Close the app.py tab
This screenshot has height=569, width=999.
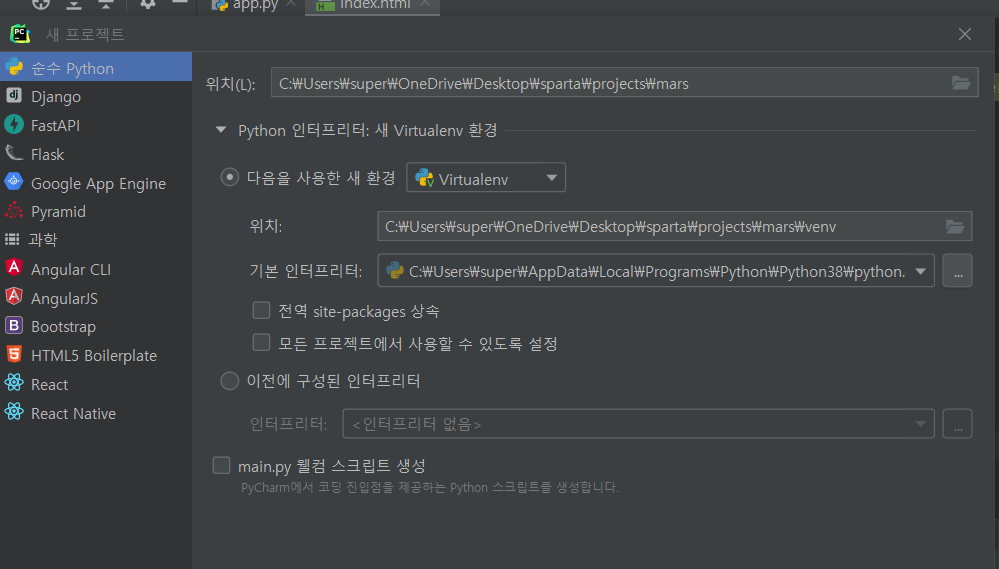pos(291,4)
